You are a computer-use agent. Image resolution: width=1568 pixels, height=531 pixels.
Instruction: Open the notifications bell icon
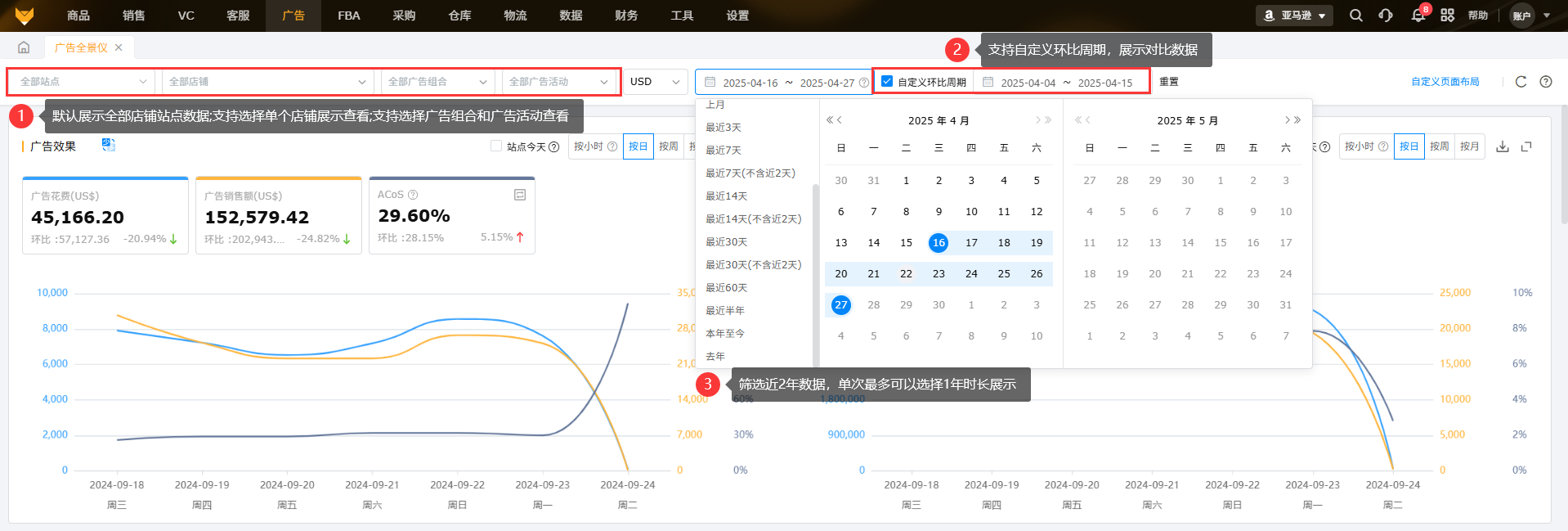tap(1418, 16)
